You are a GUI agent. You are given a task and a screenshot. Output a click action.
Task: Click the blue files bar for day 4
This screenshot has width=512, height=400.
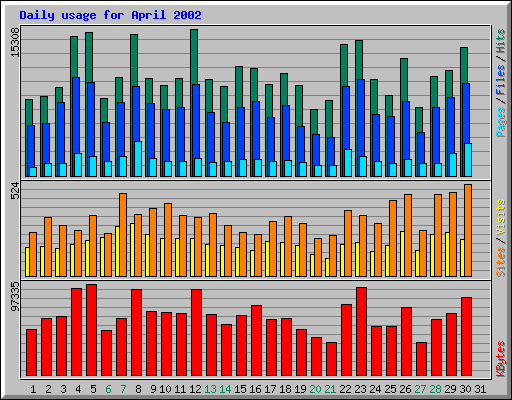pos(76,115)
